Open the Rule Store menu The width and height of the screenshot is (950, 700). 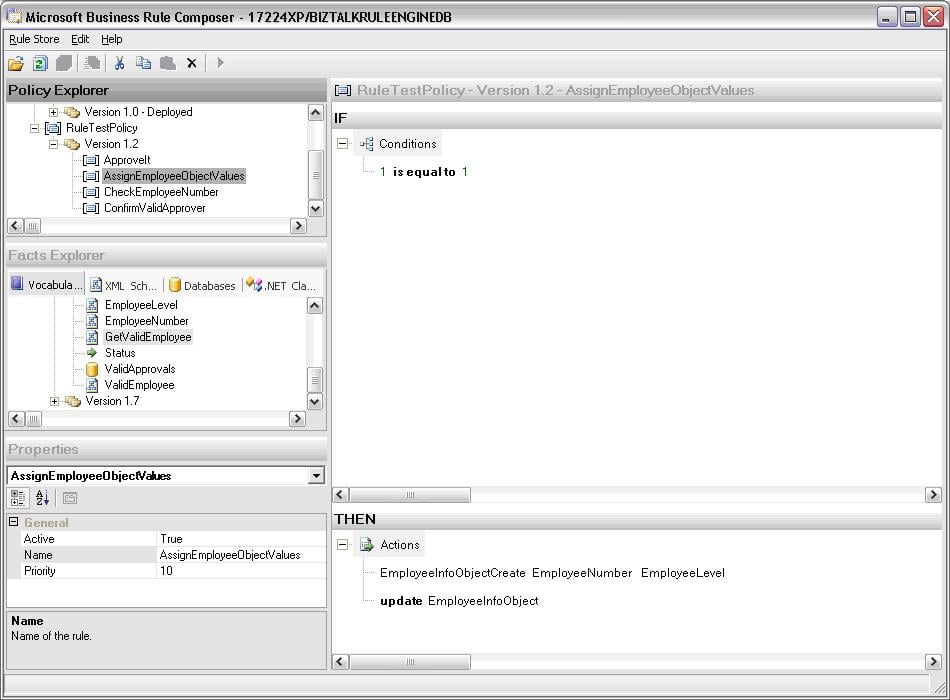coord(34,39)
